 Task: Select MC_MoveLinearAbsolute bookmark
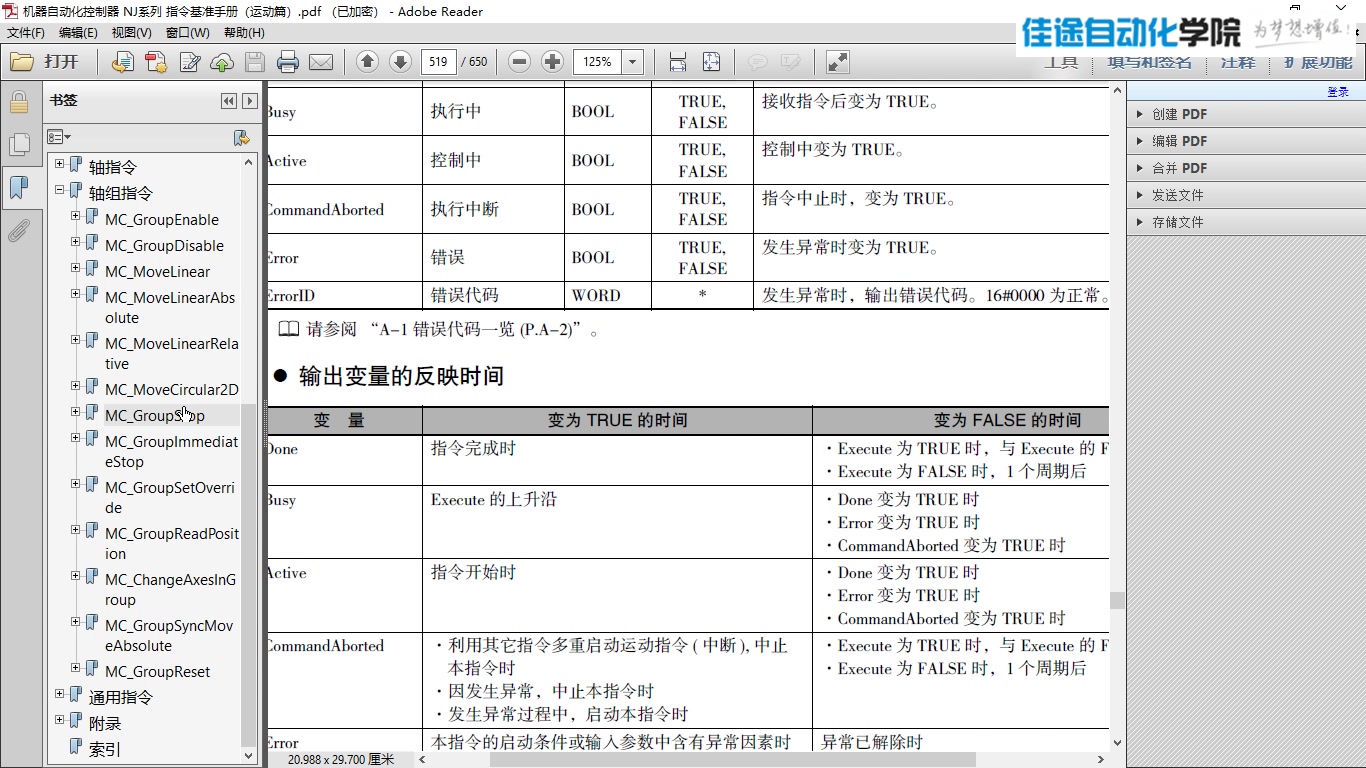pos(170,308)
